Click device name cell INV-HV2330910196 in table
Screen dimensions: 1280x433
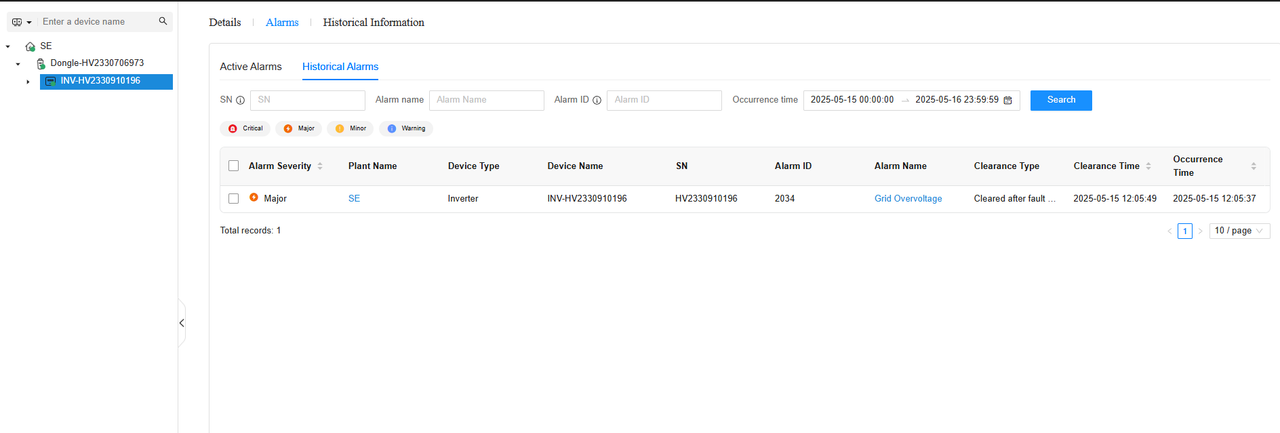[x=587, y=198]
